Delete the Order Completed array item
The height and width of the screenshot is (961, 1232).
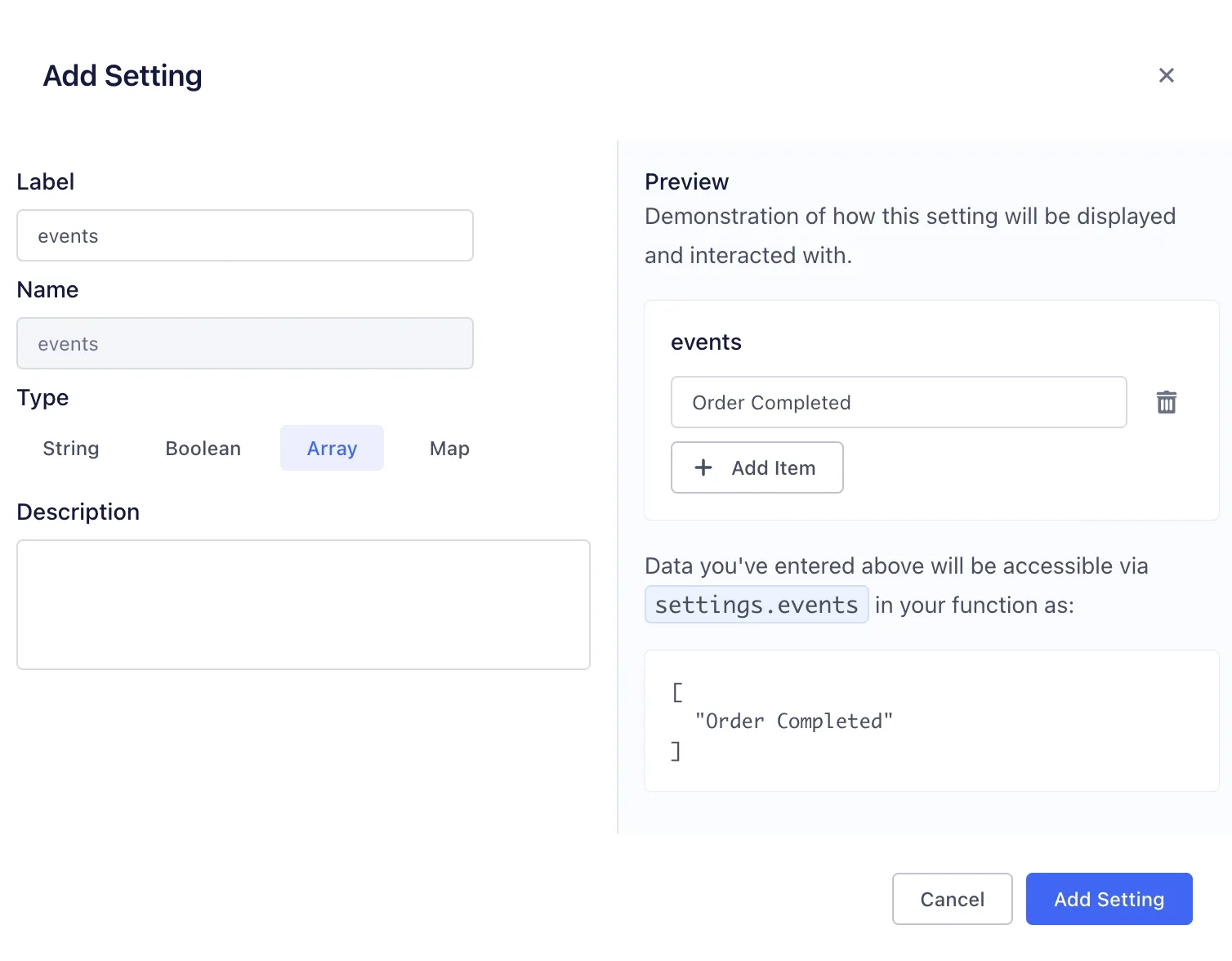(x=1166, y=402)
